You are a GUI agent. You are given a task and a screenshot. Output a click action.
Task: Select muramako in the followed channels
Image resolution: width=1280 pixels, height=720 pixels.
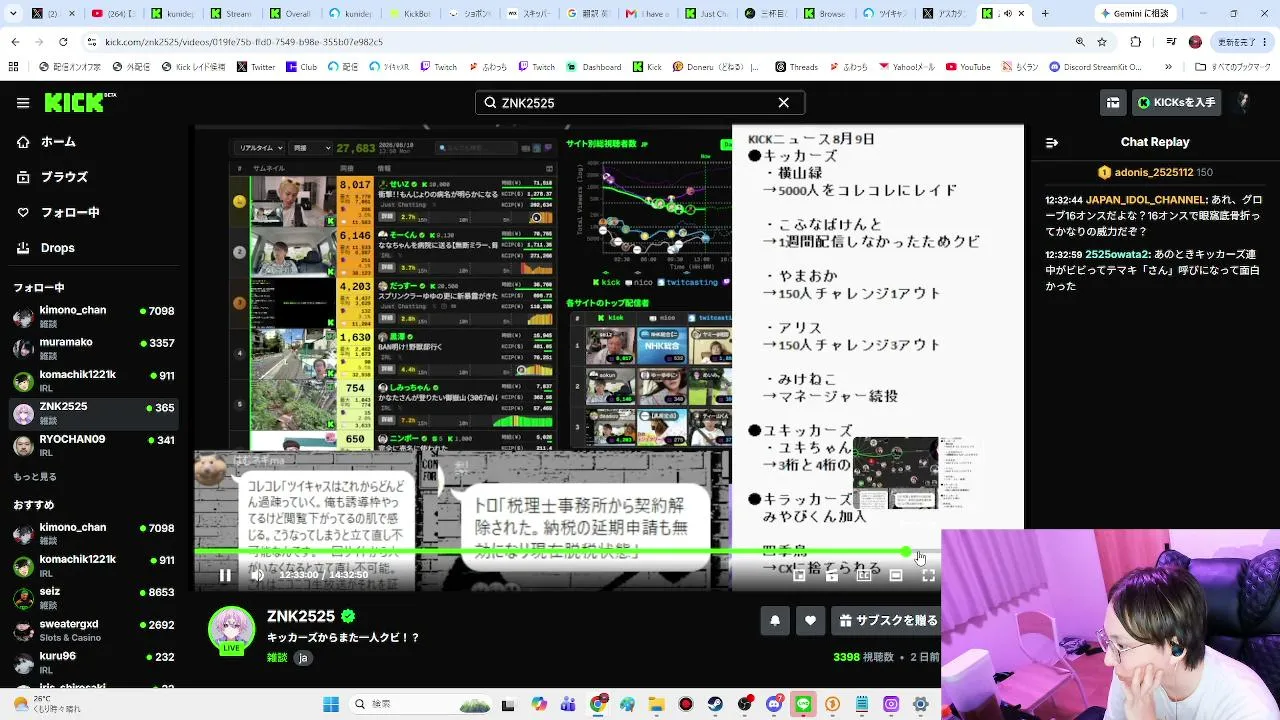click(95, 348)
